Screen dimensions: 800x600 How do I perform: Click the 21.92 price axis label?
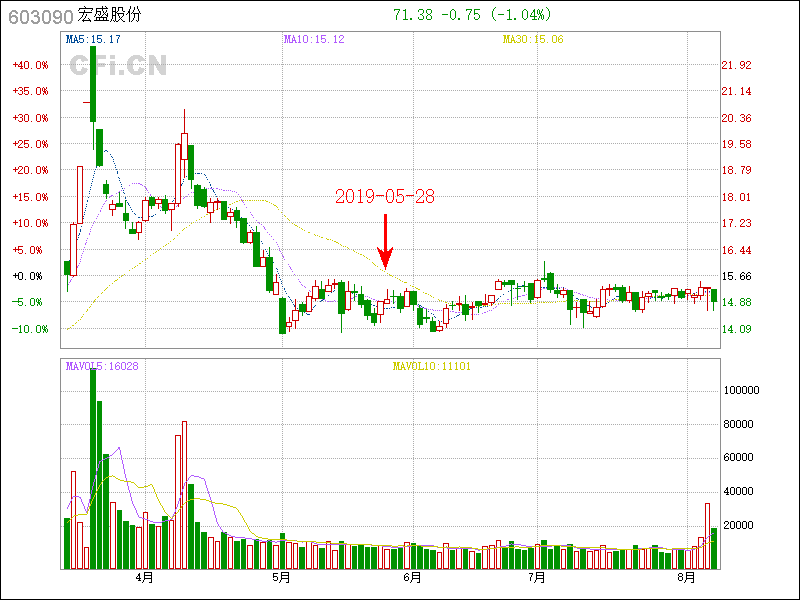[736, 65]
